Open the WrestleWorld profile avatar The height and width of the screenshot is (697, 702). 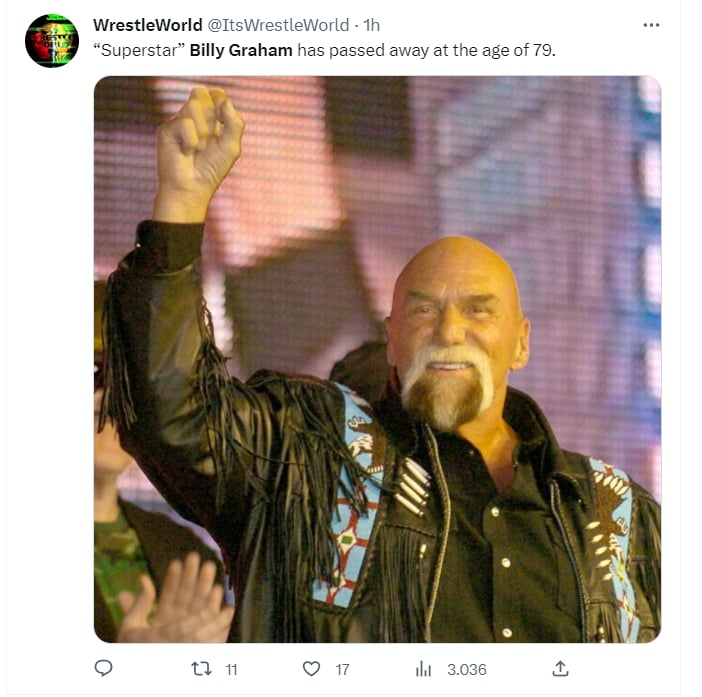pyautogui.click(x=52, y=41)
